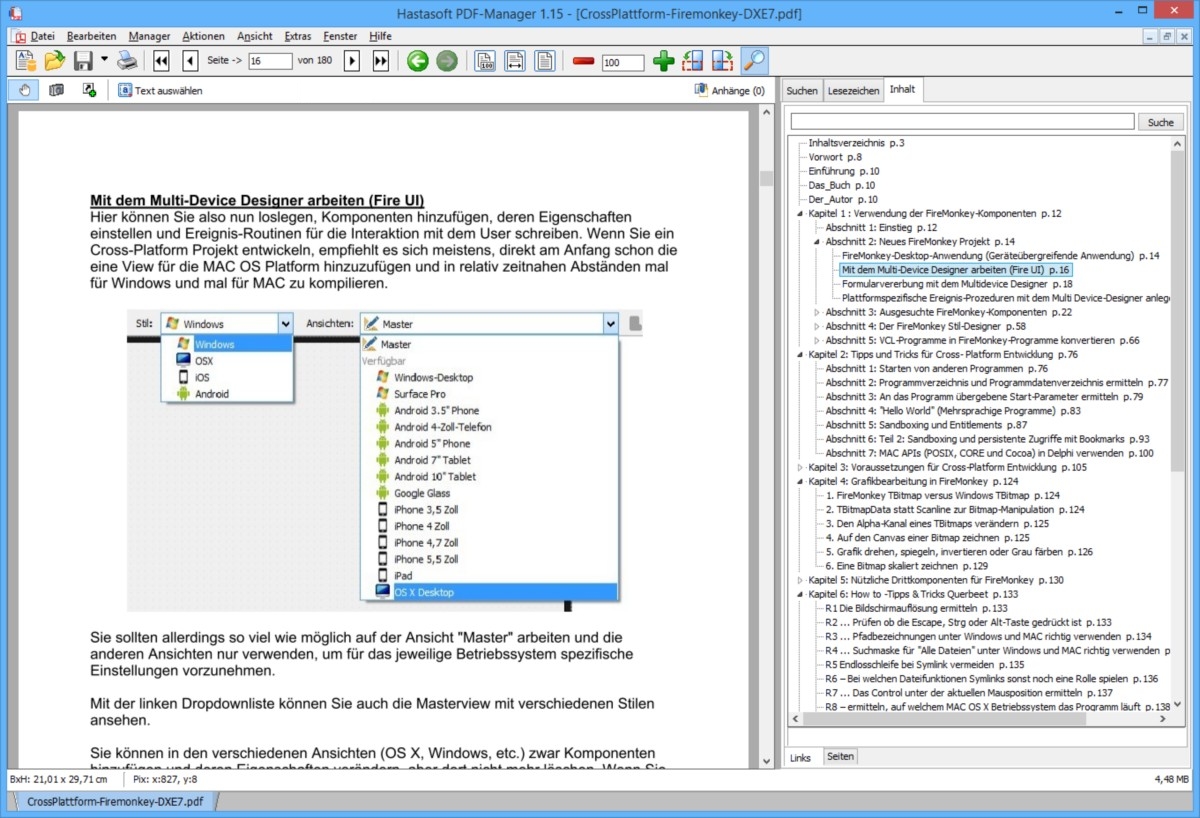Rotate page right icon
Screen dimensions: 1200x818
(722, 61)
